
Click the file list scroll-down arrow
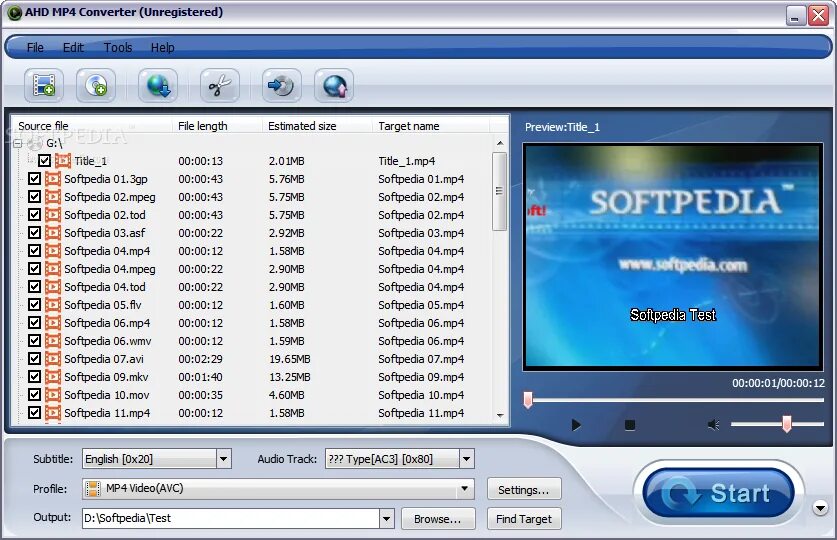click(500, 415)
